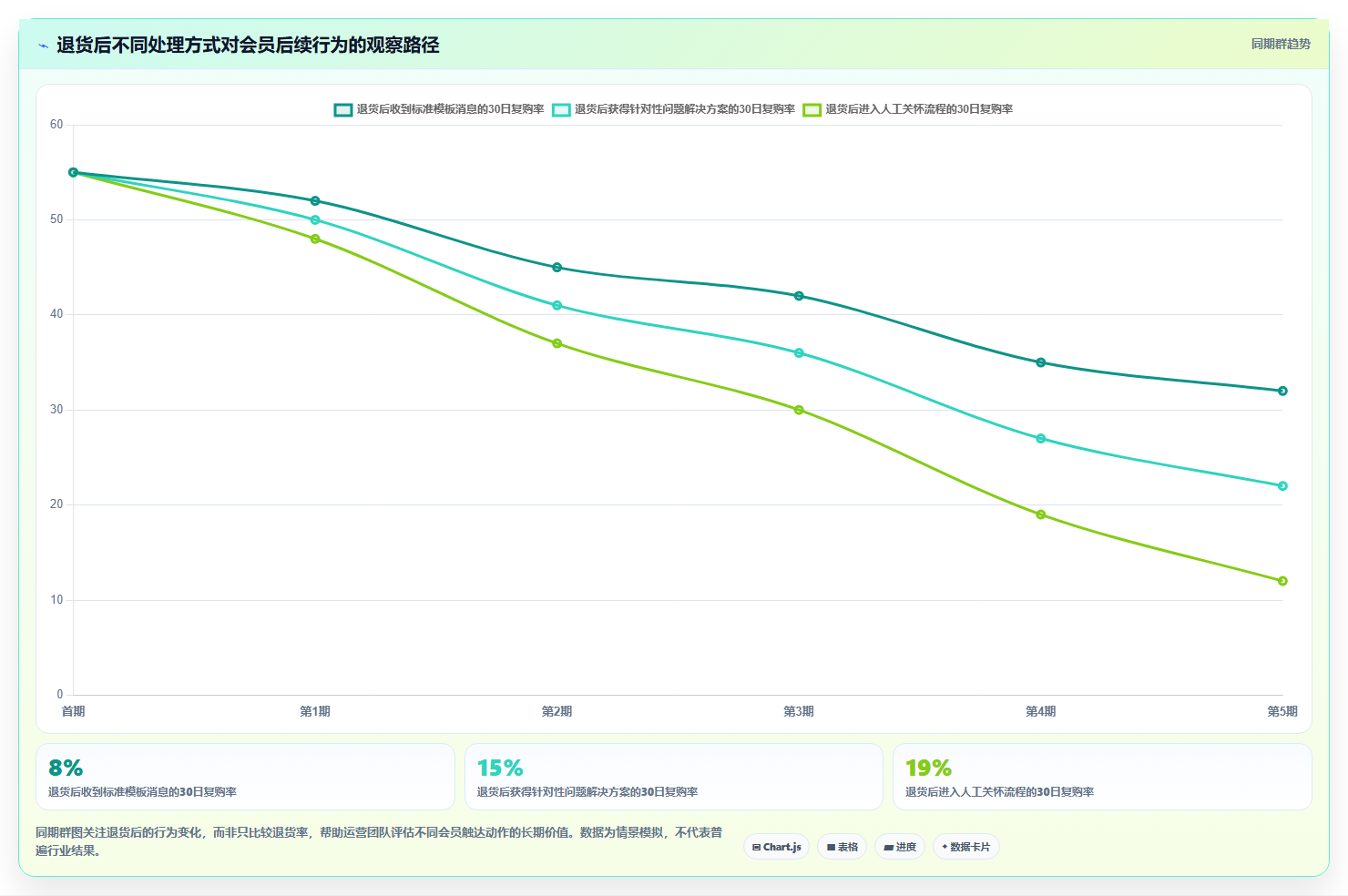Screen dimensions: 1348x896
Task: Click the cyan data point at 第2期
Action: pos(557,305)
